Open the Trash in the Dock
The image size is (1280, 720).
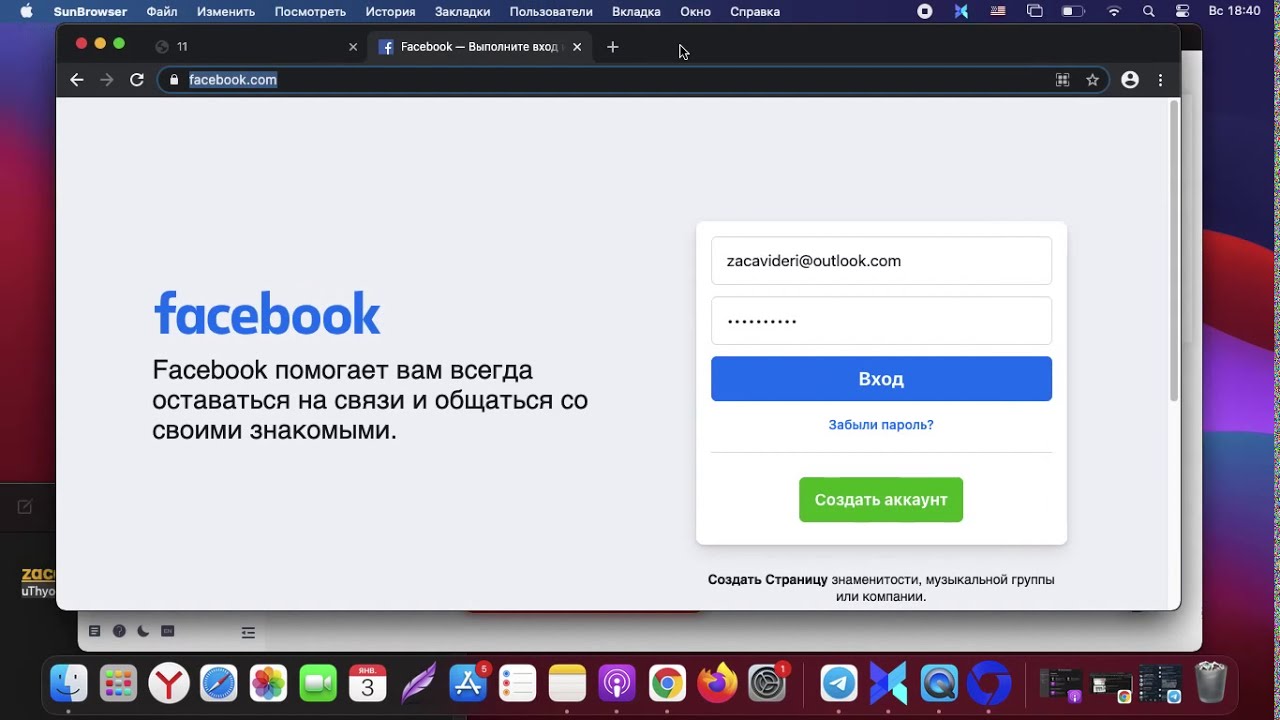[1211, 684]
